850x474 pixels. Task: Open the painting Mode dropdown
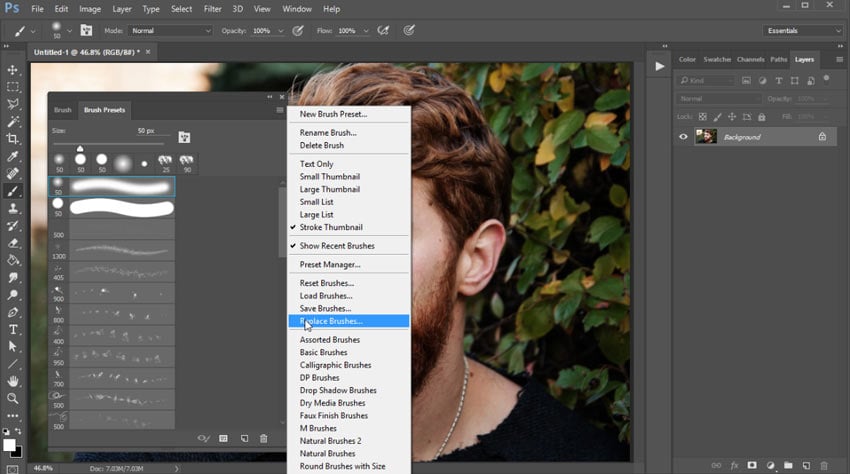[x=171, y=31]
